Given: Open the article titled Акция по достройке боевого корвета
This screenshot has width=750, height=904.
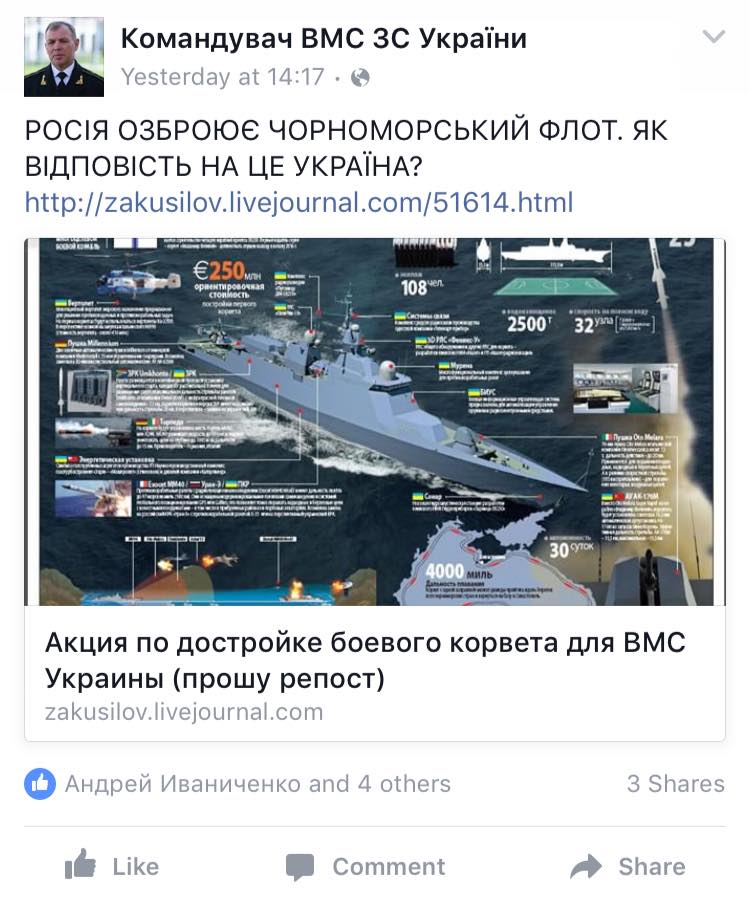Looking at the screenshot, I should pos(365,660).
